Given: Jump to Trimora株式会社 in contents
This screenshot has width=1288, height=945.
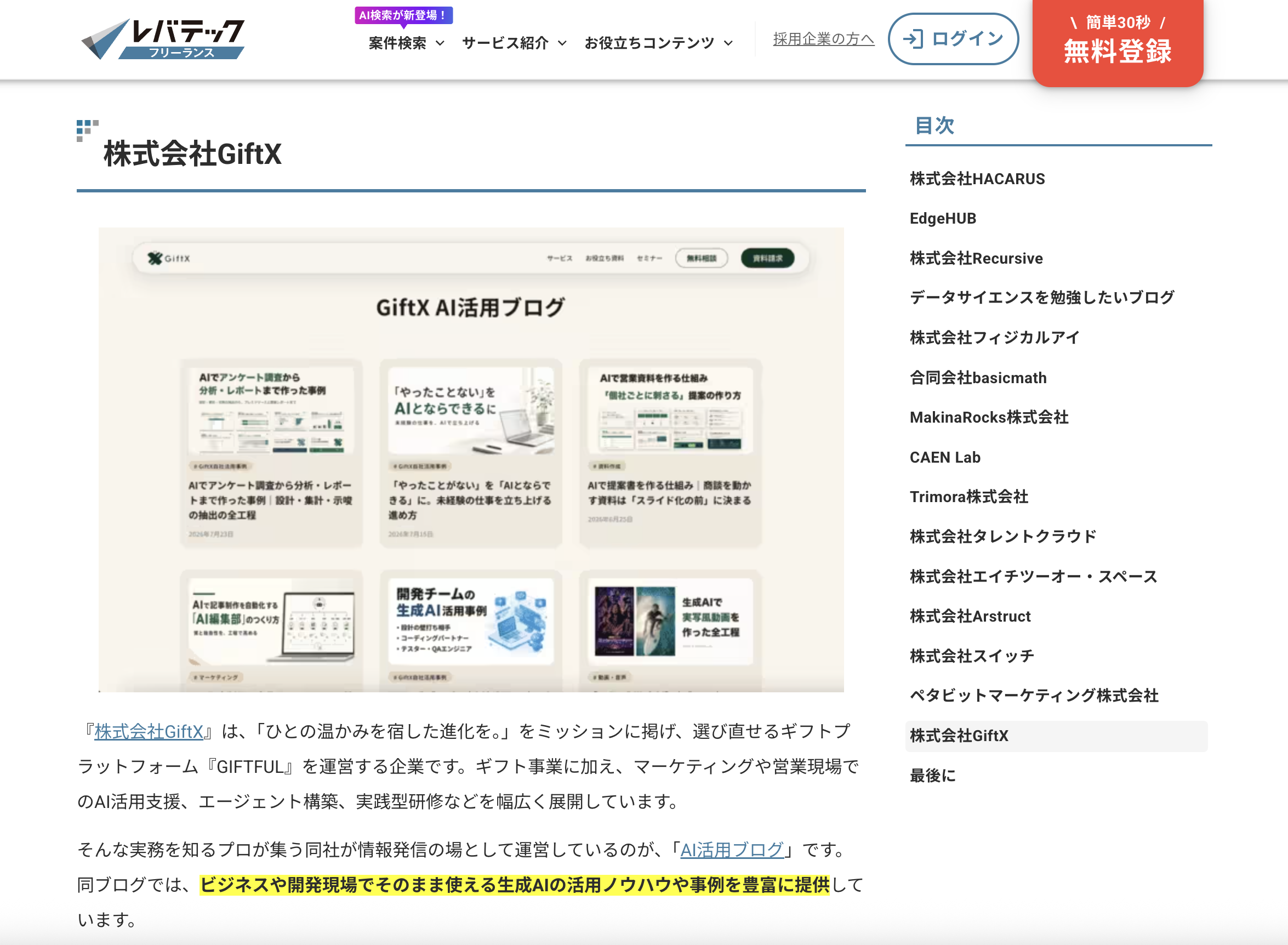Looking at the screenshot, I should tap(969, 497).
